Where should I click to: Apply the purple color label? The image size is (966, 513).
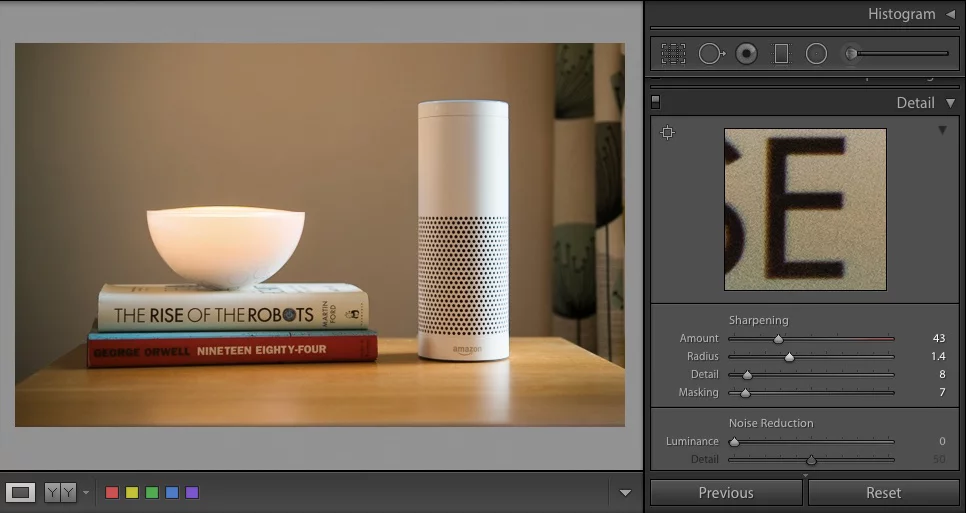pyautogui.click(x=192, y=492)
